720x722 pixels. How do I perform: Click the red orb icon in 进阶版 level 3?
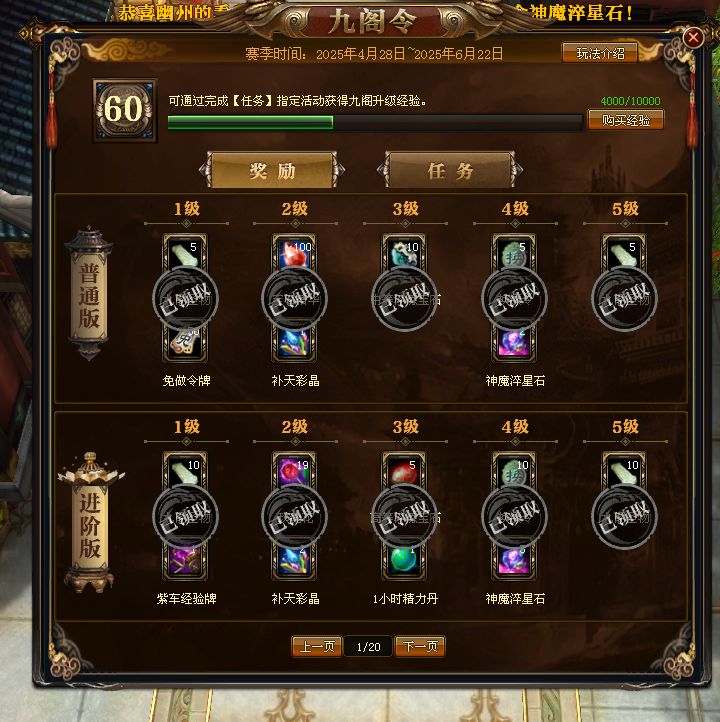404,472
